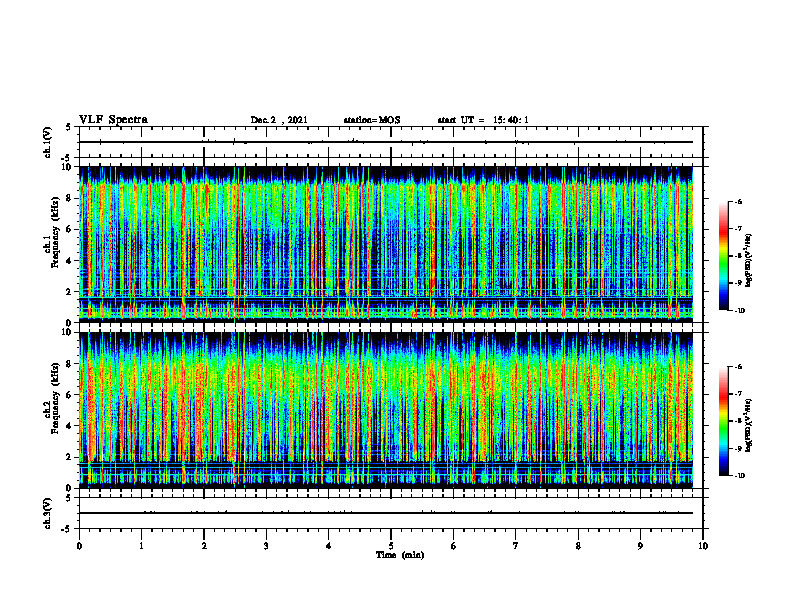Click the ch.2 spectrogram color bar
Image resolution: width=792 pixels, height=612 pixels.
723,421
